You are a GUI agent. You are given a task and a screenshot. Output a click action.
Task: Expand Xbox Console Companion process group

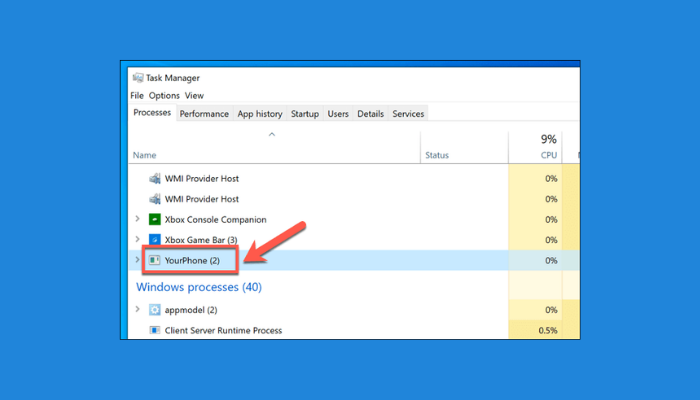pos(138,219)
